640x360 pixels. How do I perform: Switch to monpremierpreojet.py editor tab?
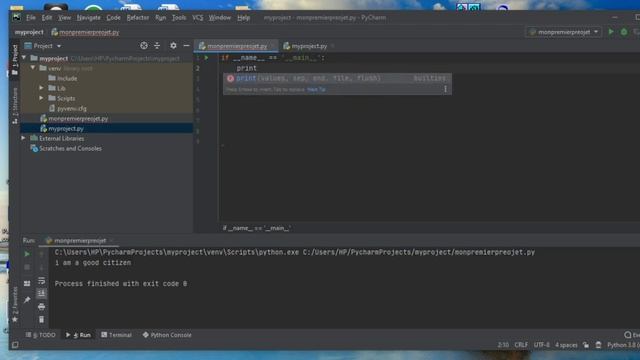237,46
